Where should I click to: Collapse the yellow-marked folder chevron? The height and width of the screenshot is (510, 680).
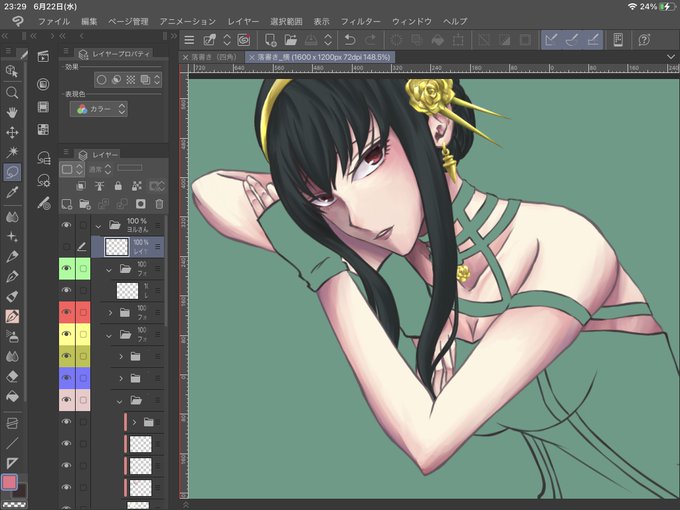(x=109, y=335)
